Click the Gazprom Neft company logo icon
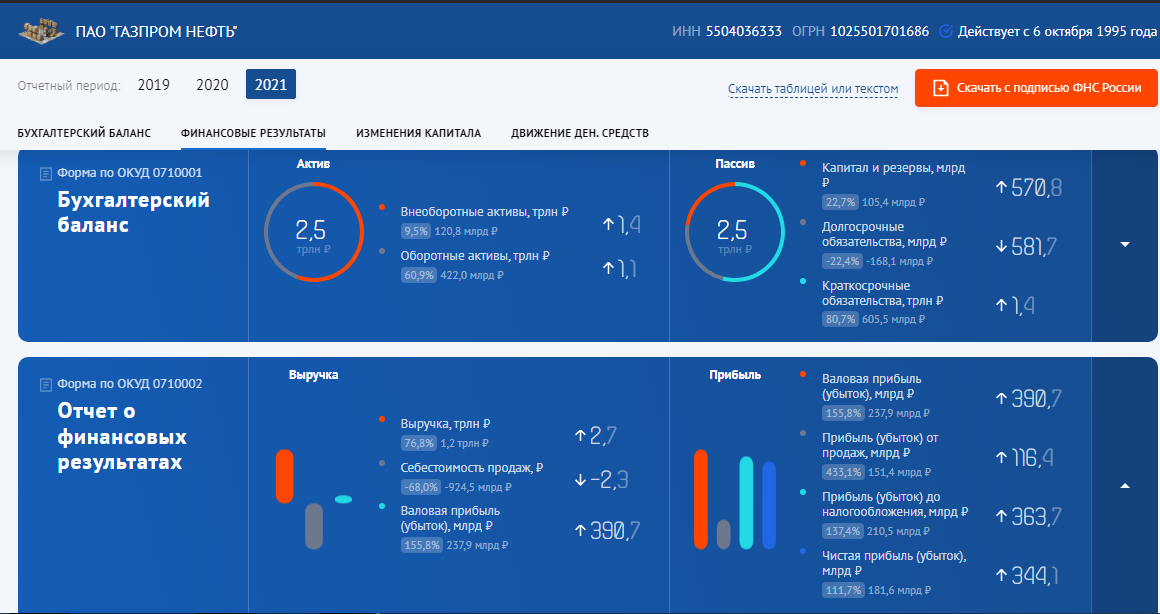1160x614 pixels. (40, 30)
